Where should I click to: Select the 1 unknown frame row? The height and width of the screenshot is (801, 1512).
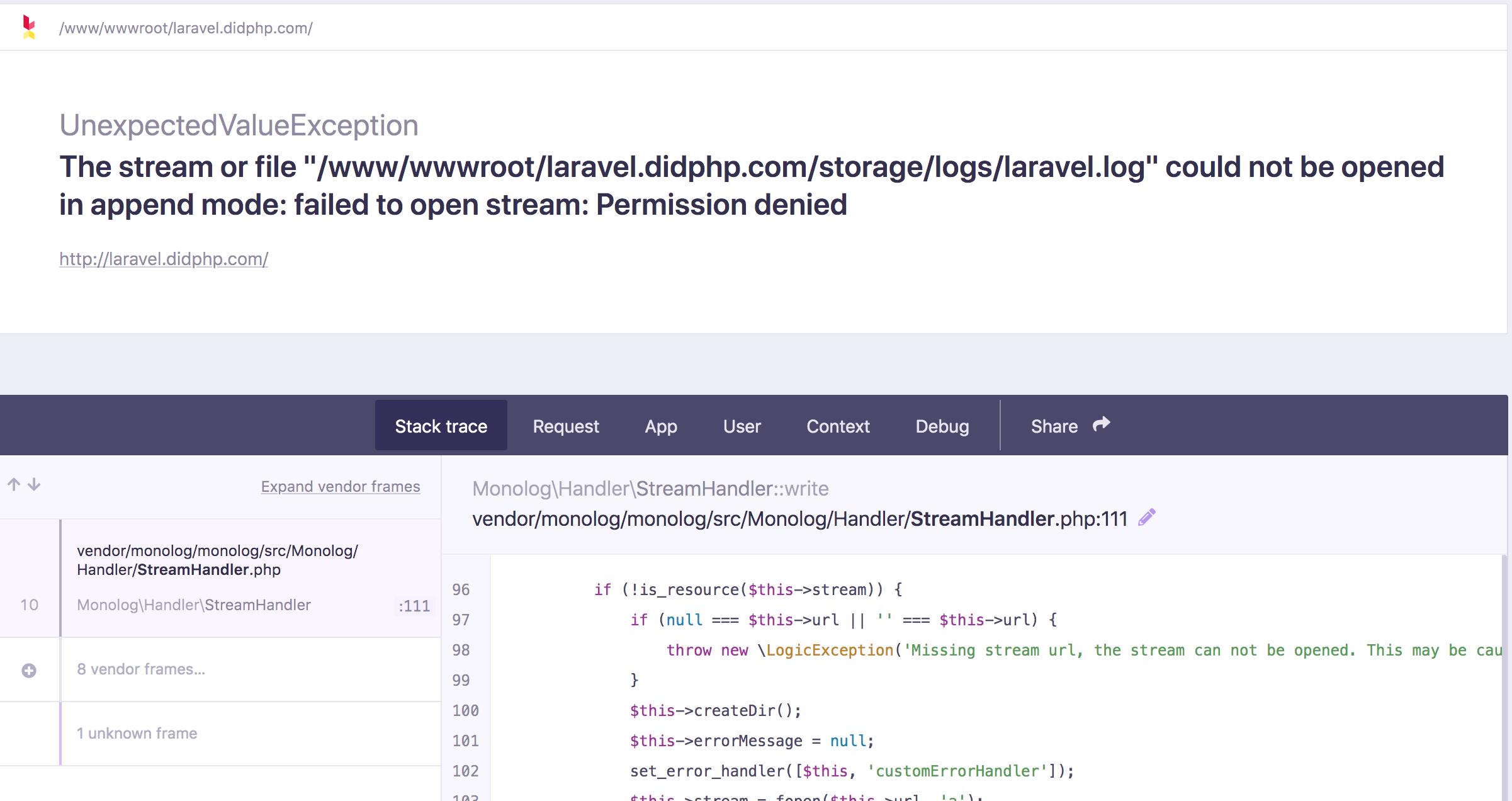coord(220,734)
